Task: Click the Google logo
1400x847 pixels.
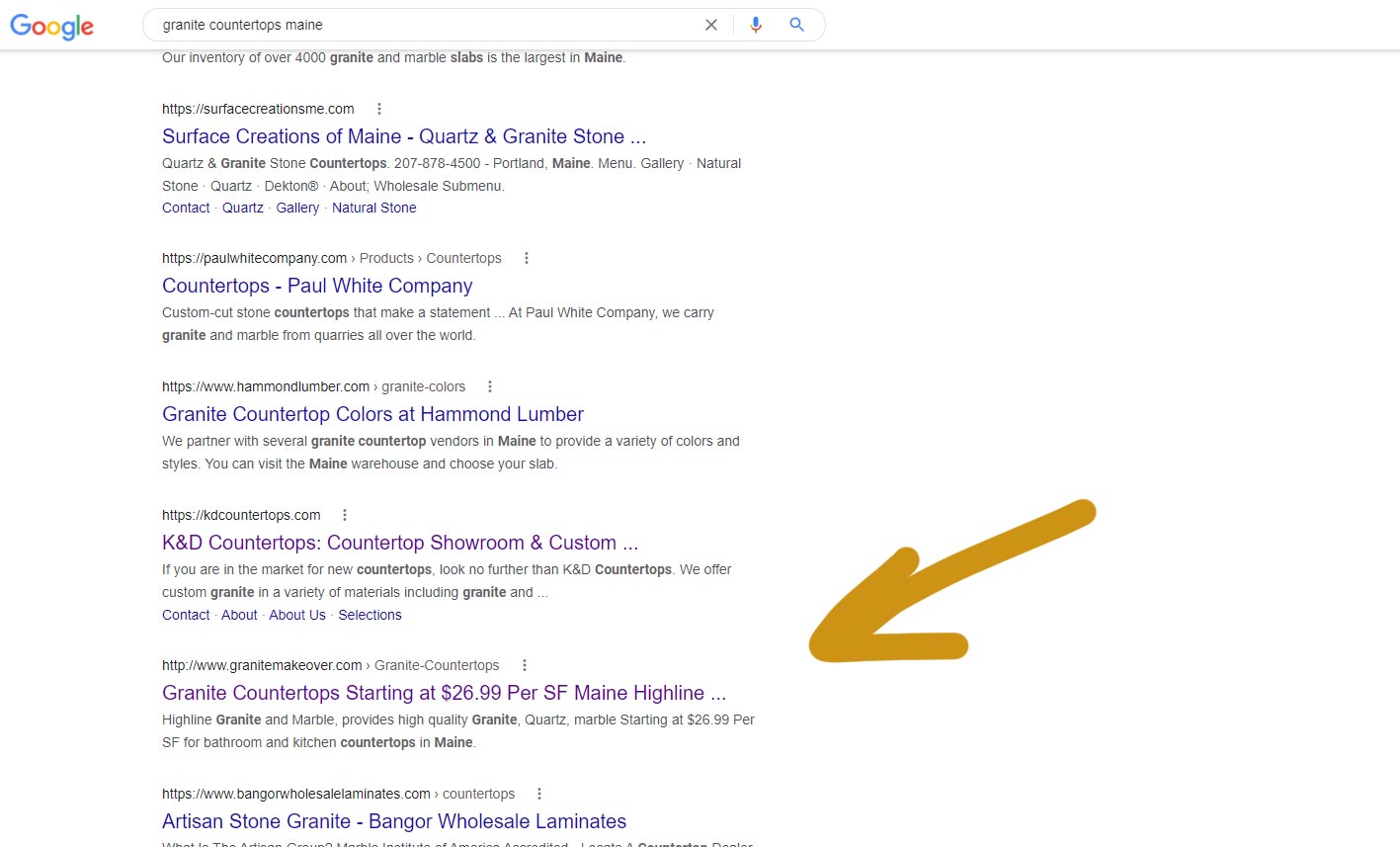Action: 51,27
